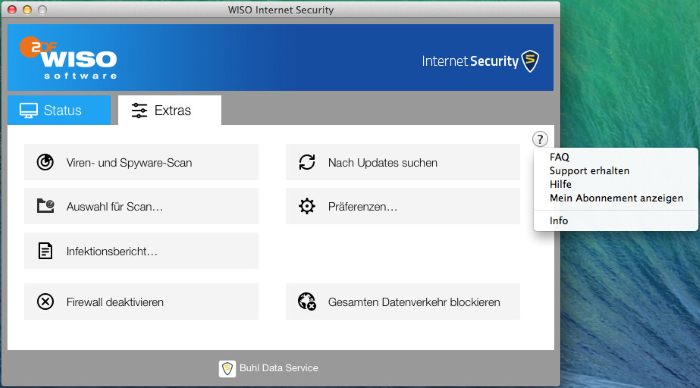Image resolution: width=700 pixels, height=388 pixels.
Task: Disable firewall via Firewall deaktivieren
Action: [141, 301]
